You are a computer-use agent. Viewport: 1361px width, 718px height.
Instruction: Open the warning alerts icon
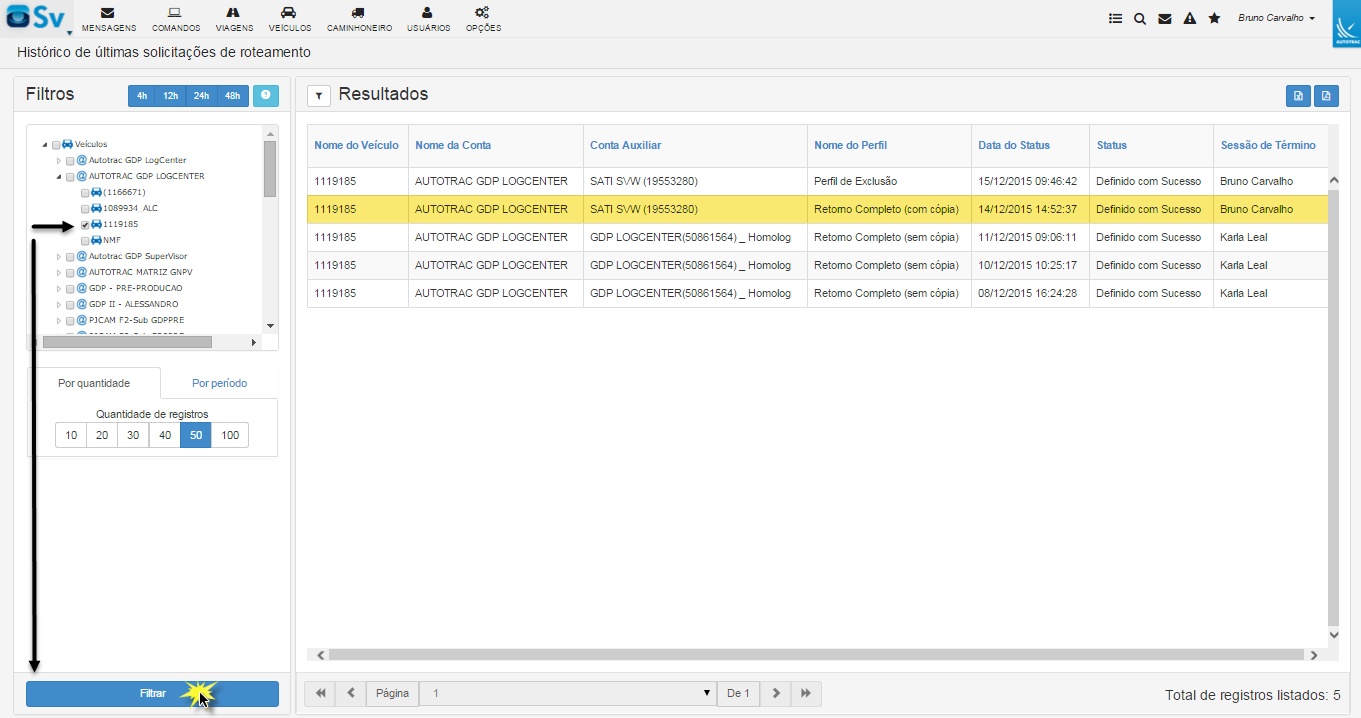[1190, 18]
